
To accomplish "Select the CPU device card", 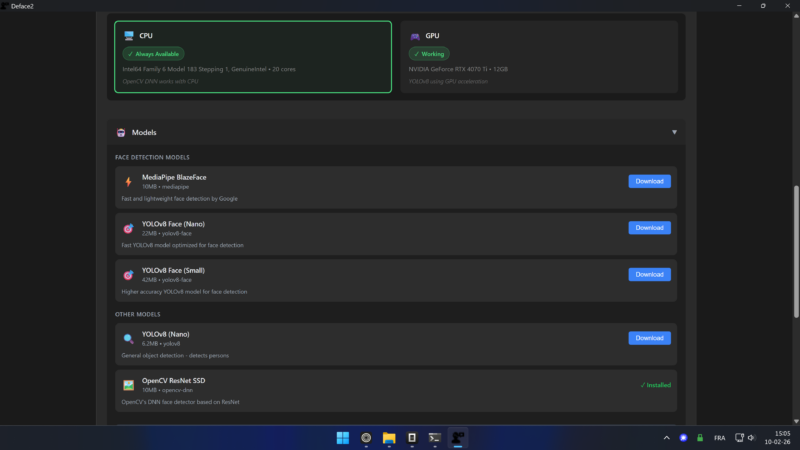I will tap(253, 57).
